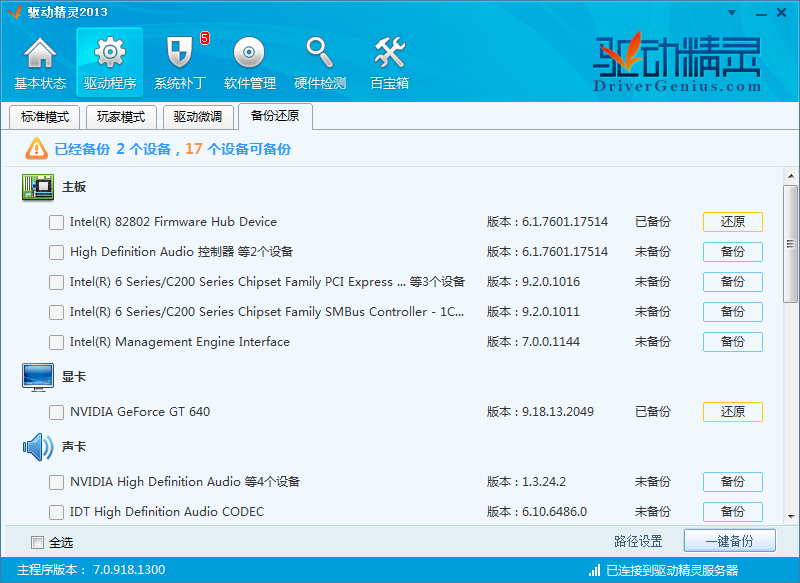Viewport: 800px width, 583px height.
Task: Check High Definition Audio 控制器 checkbox
Action: [x=56, y=252]
